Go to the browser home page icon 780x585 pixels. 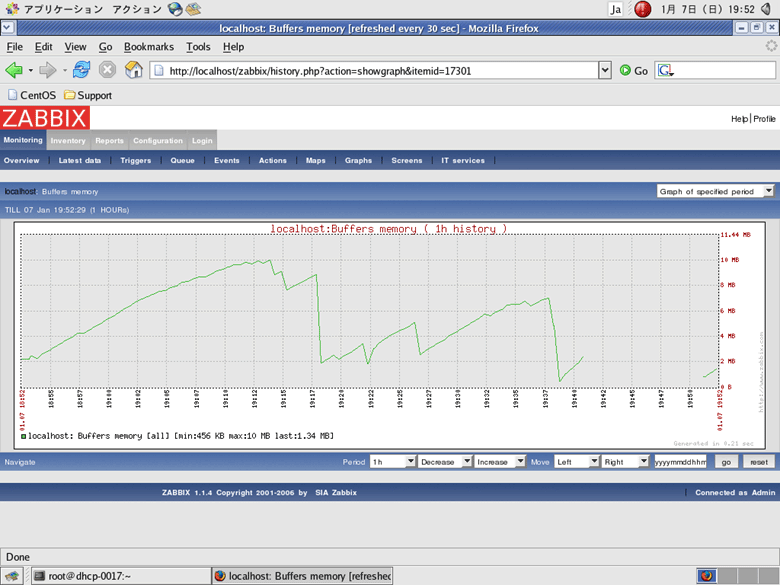[x=133, y=70]
